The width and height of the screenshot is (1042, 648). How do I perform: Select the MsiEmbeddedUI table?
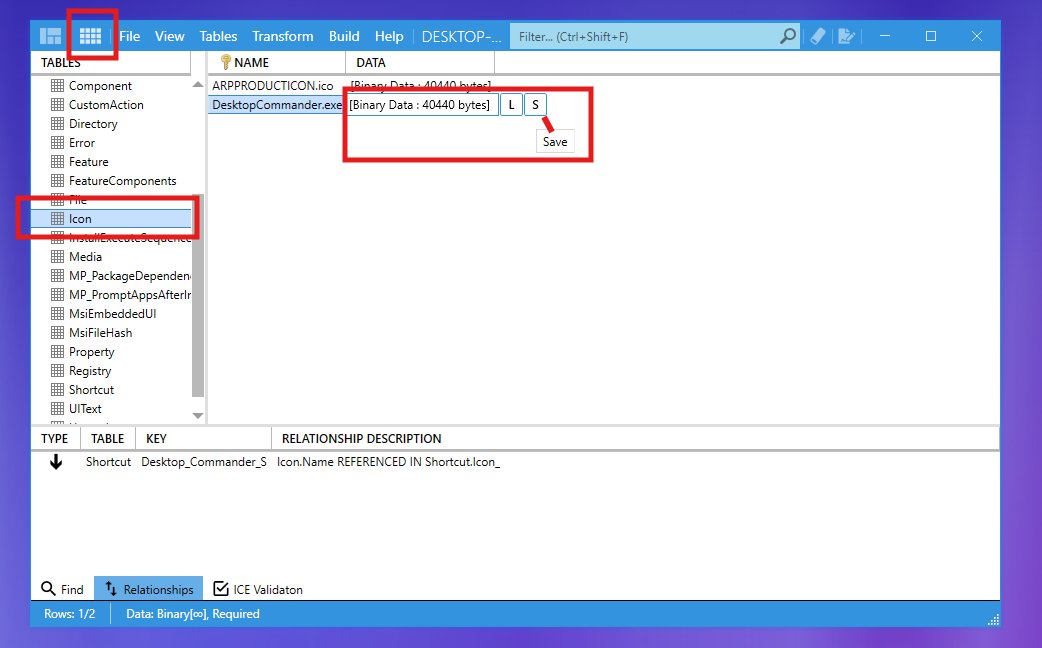(112, 314)
